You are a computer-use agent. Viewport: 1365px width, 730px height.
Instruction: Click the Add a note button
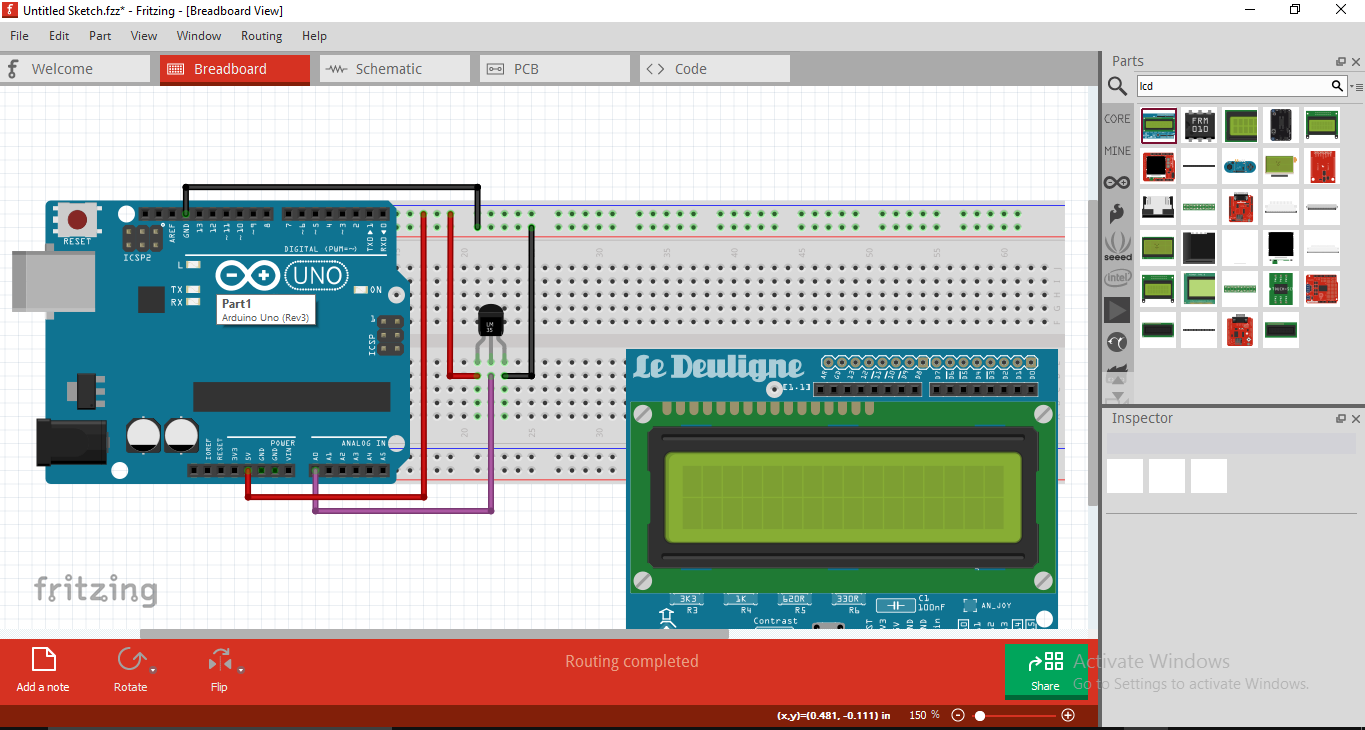click(43, 670)
